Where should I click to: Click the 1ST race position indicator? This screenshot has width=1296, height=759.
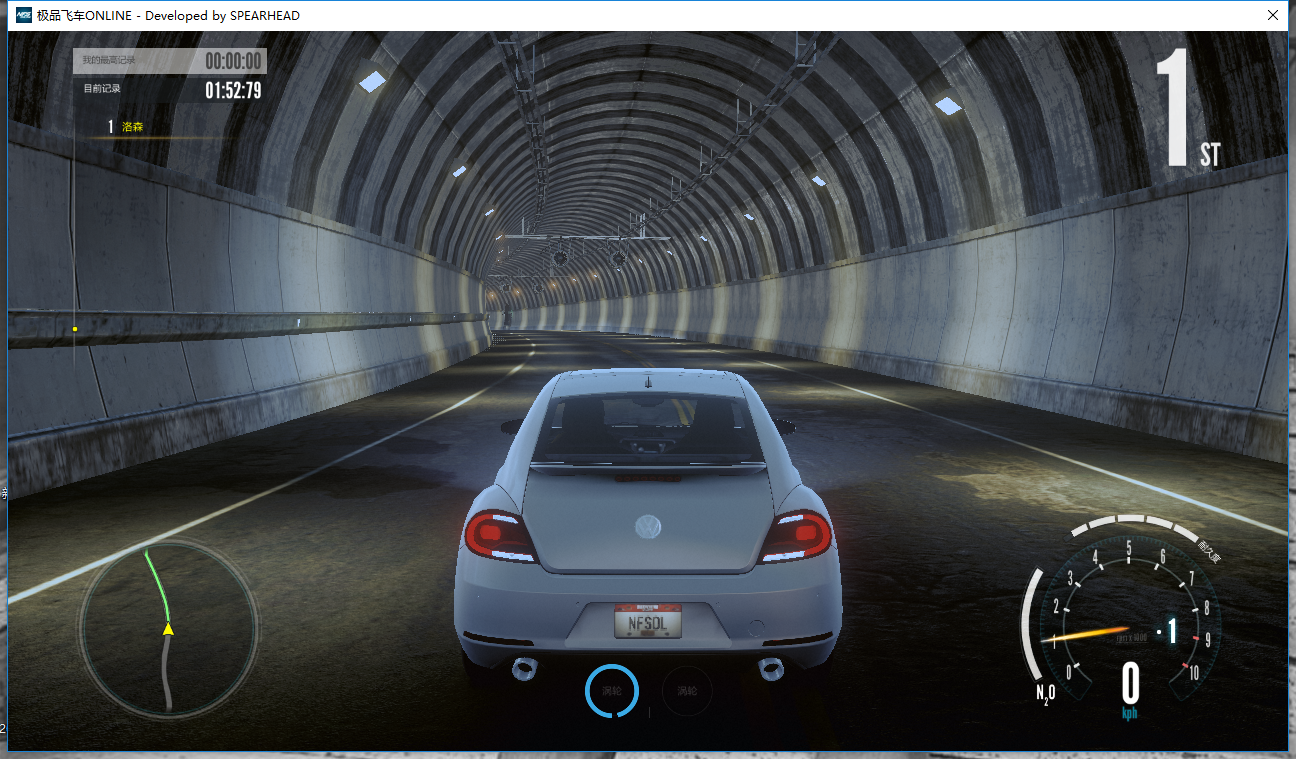(x=1188, y=105)
